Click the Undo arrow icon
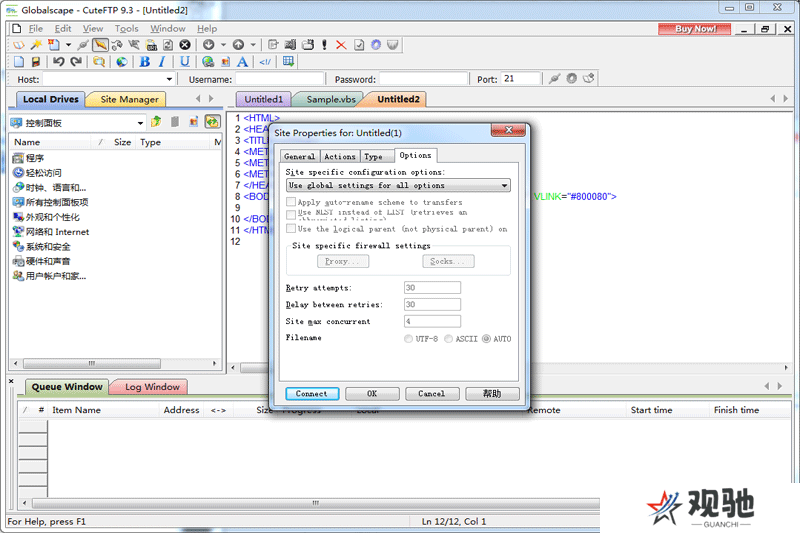 pos(59,62)
